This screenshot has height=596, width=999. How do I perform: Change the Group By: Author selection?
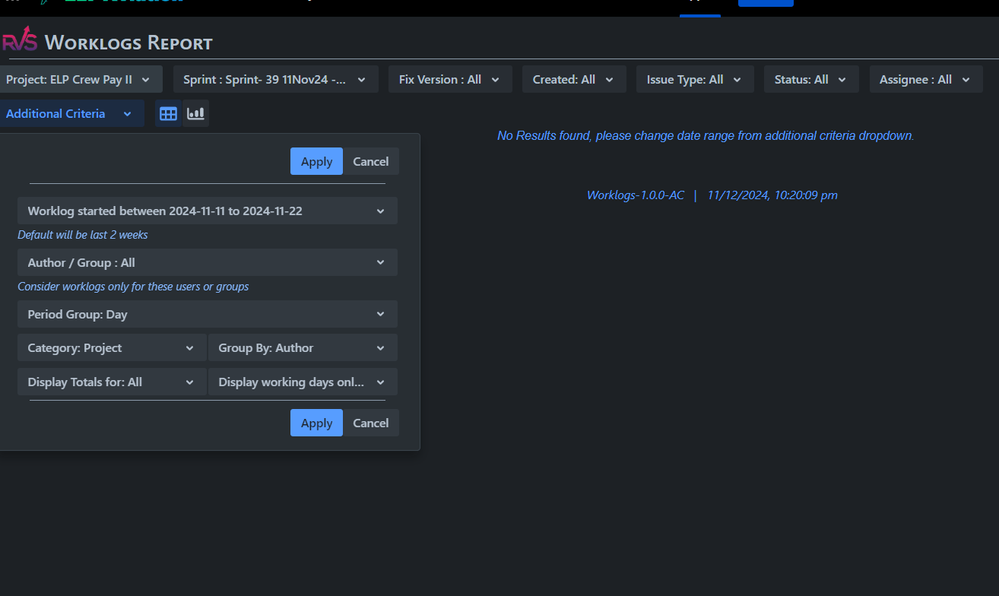[302, 347]
